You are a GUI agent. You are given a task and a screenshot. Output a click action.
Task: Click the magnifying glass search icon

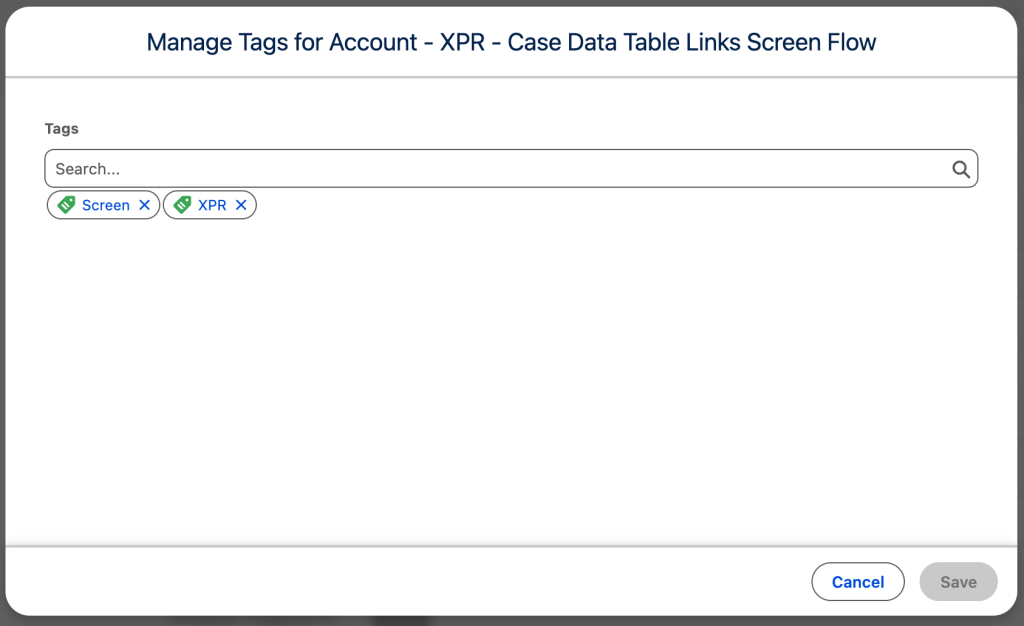click(961, 169)
